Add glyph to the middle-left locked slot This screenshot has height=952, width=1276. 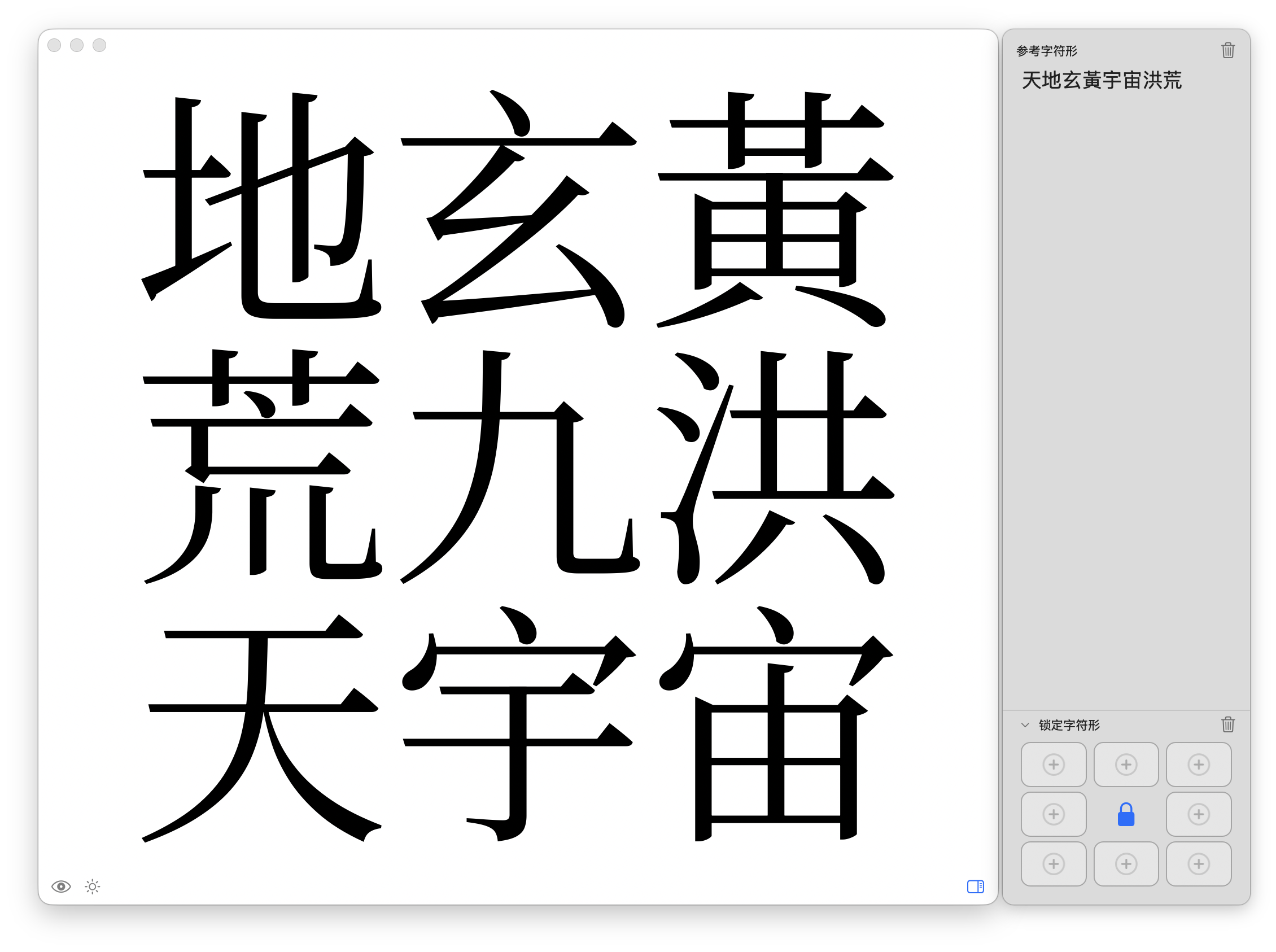click(1054, 814)
